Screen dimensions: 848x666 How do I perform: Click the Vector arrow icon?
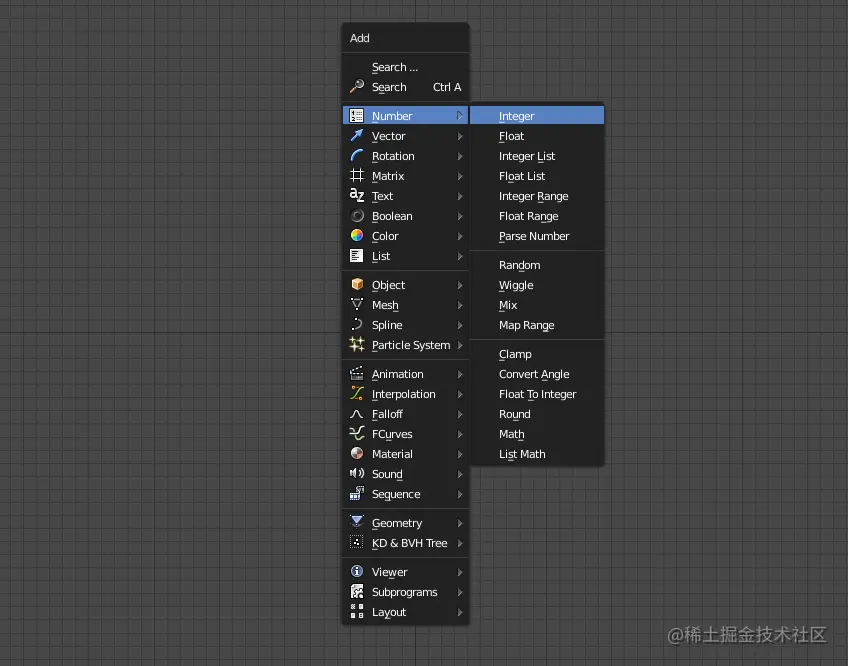point(356,135)
